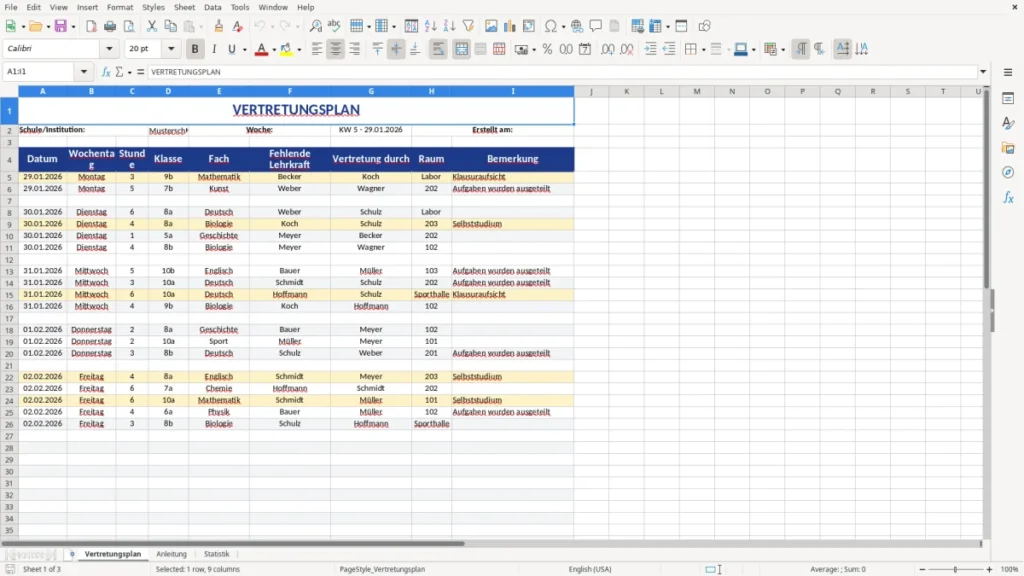Open sidebar Functions fx panel
1024x576 pixels.
pos(1008,197)
